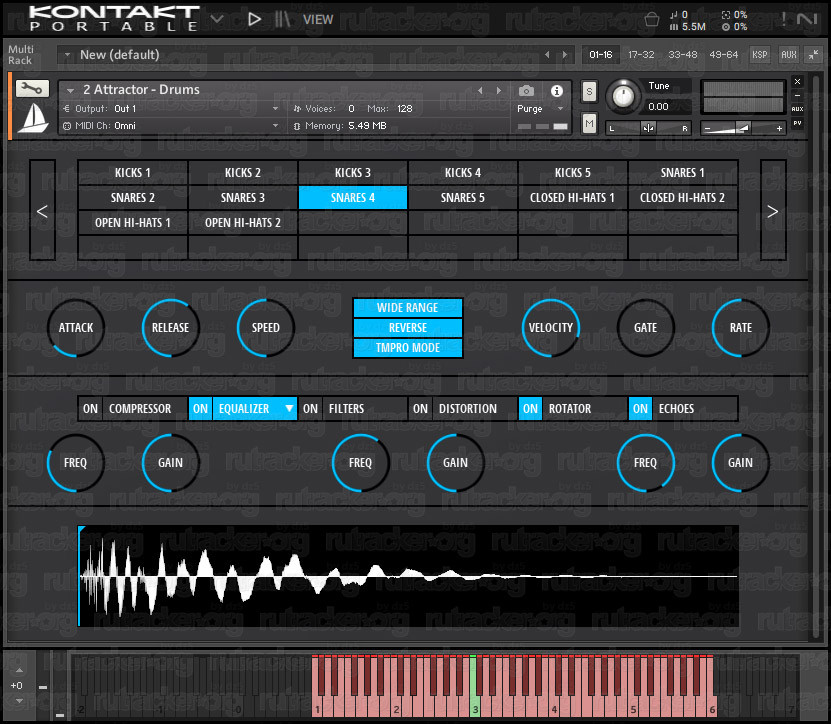This screenshot has height=724, width=831.
Task: Toggle the REVERSE mode
Action: (408, 328)
